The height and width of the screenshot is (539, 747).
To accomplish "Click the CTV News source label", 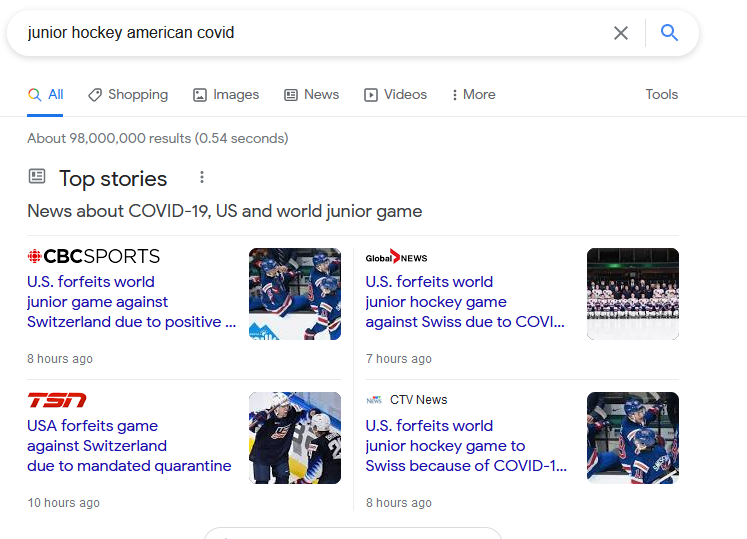I will click(407, 400).
